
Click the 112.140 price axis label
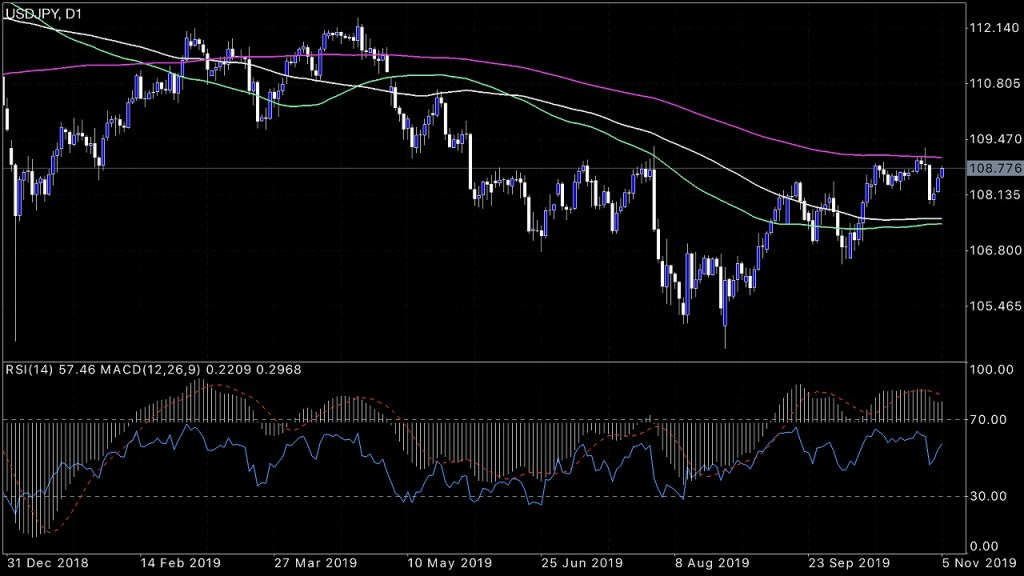(994, 28)
